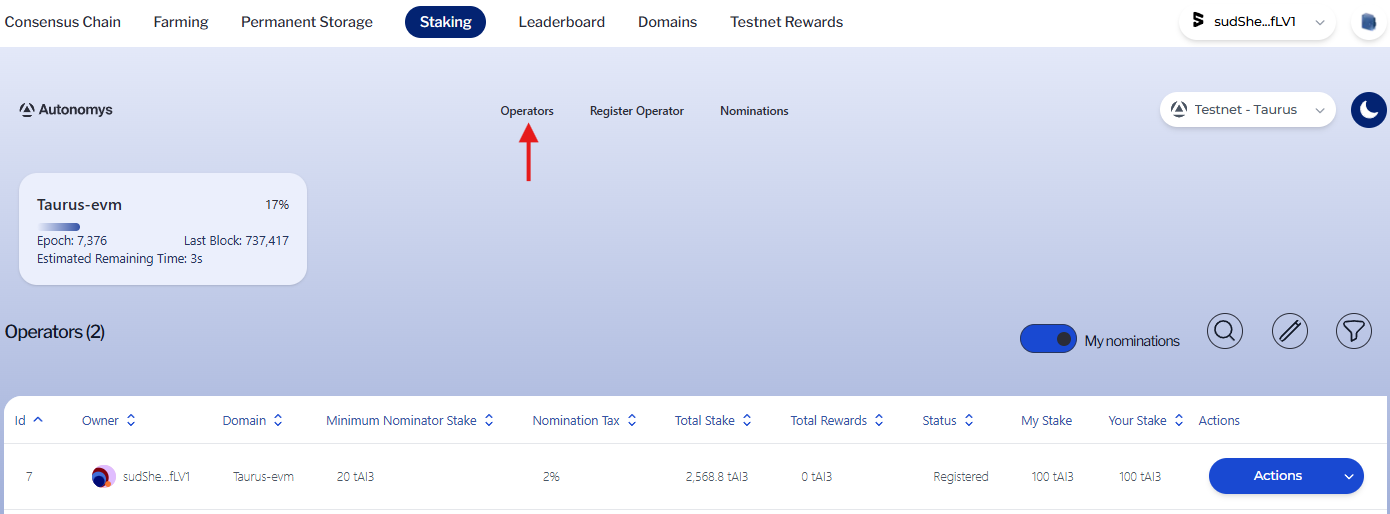Click the blue profile avatar icon in the top right
Image resolution: width=1390 pixels, height=514 pixels.
[1369, 22]
